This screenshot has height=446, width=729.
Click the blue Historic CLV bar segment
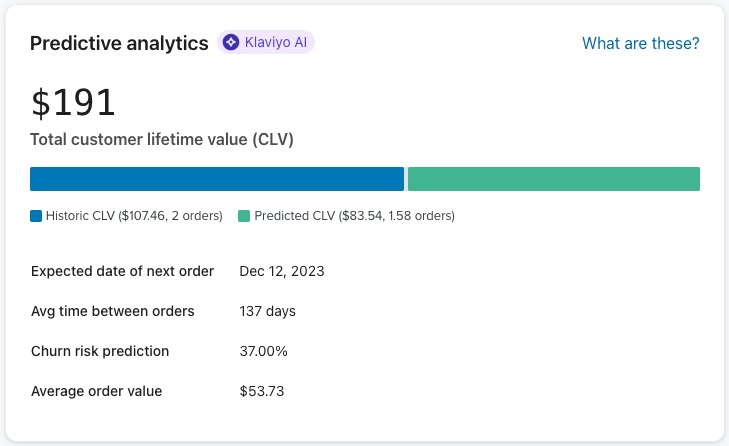pyautogui.click(x=217, y=179)
